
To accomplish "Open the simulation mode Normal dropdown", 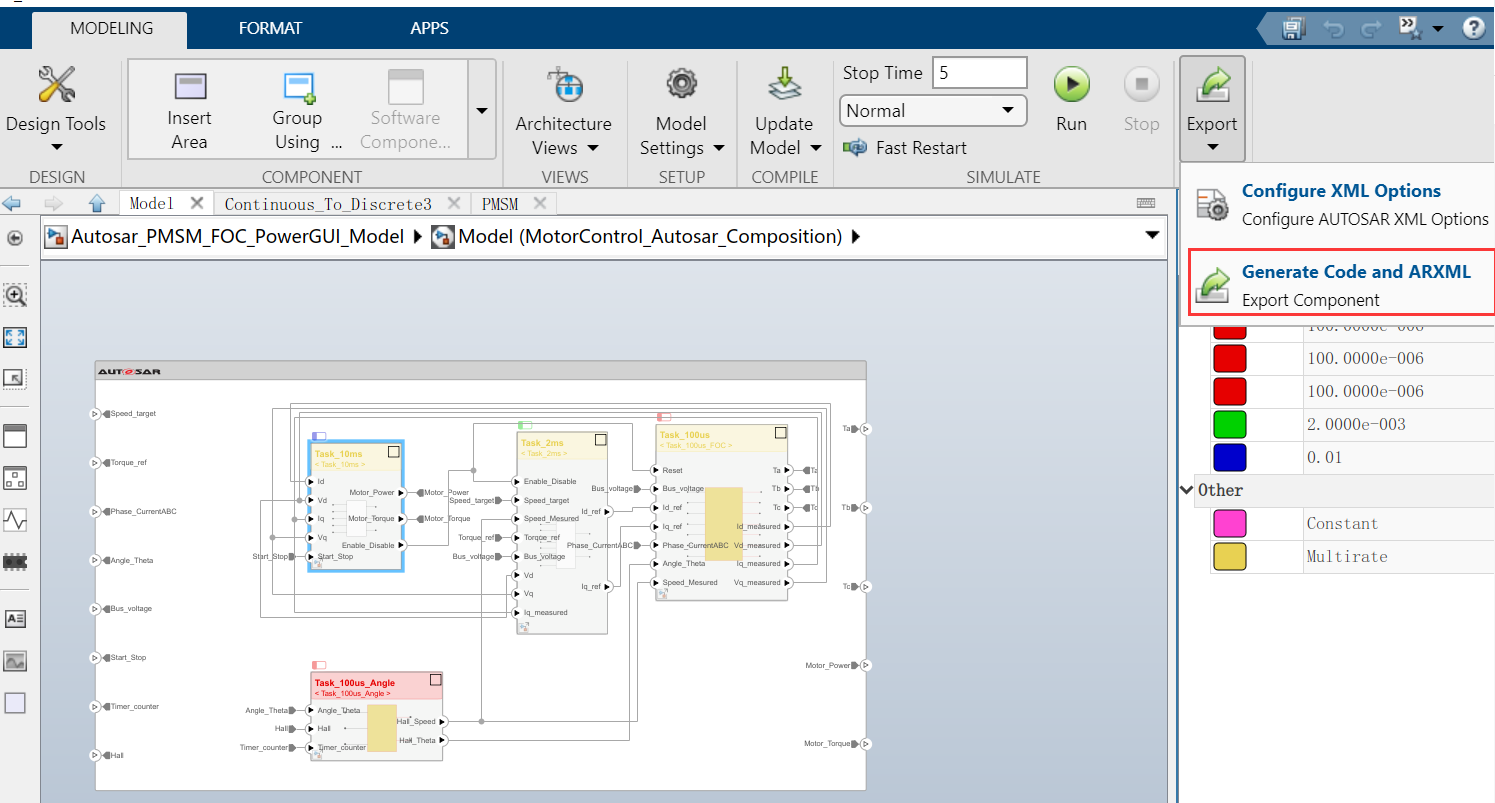I will 932,110.
